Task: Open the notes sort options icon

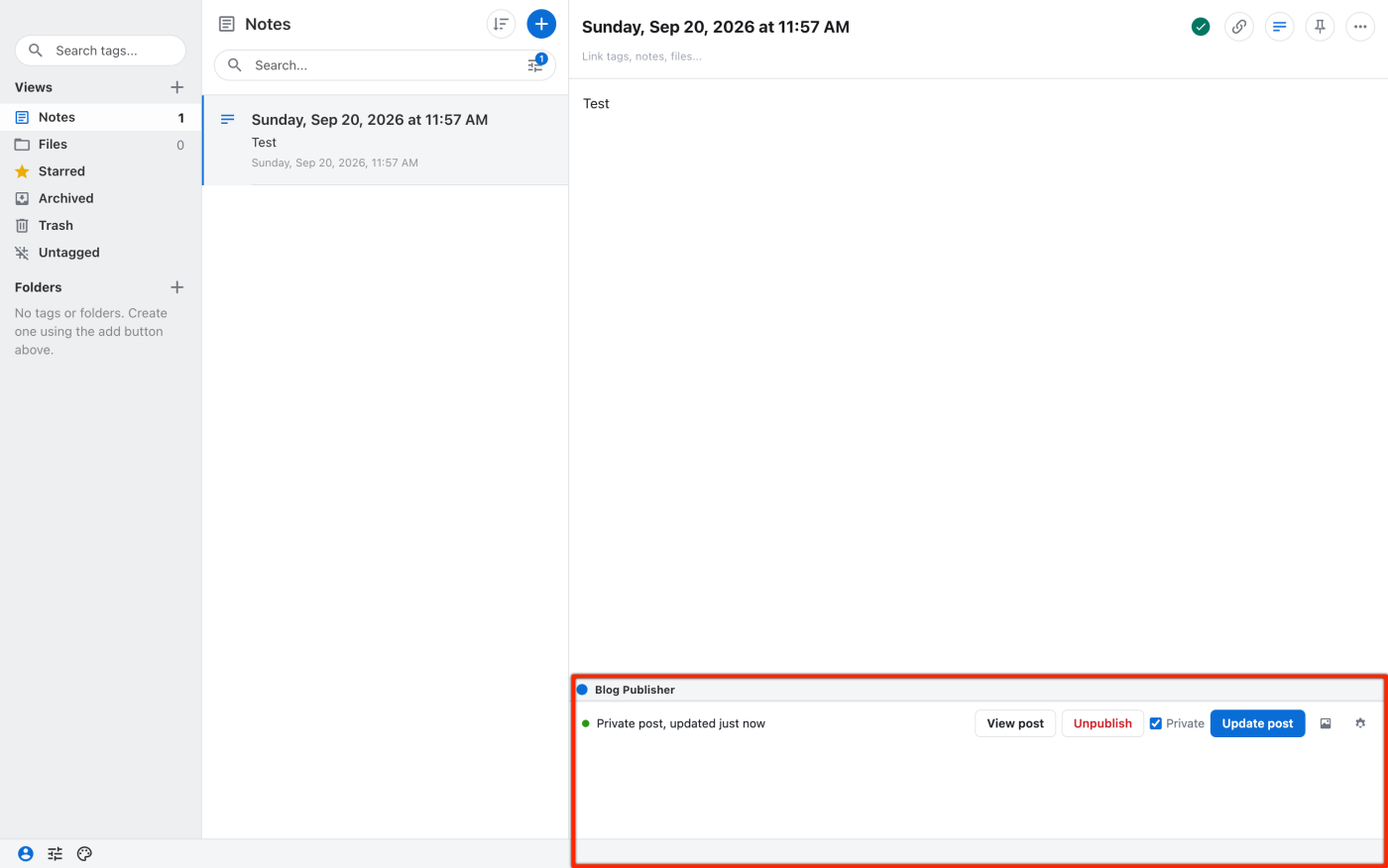Action: (x=501, y=24)
